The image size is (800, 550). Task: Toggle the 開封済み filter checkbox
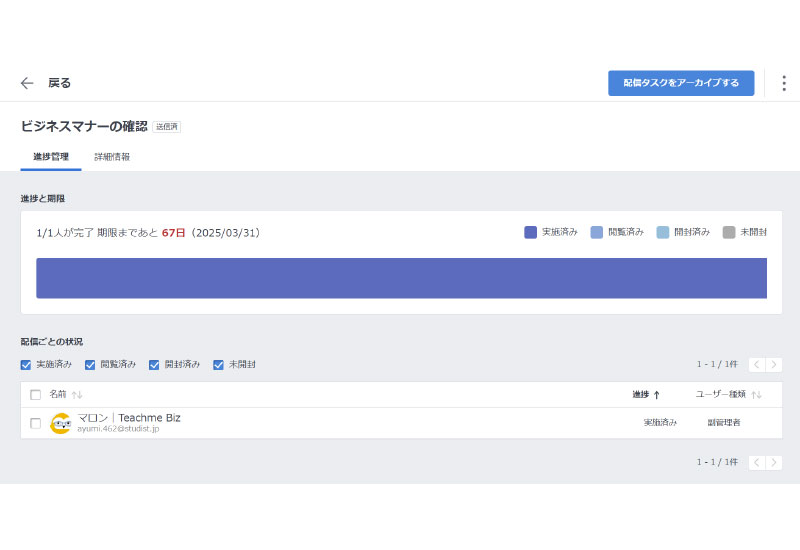point(154,365)
